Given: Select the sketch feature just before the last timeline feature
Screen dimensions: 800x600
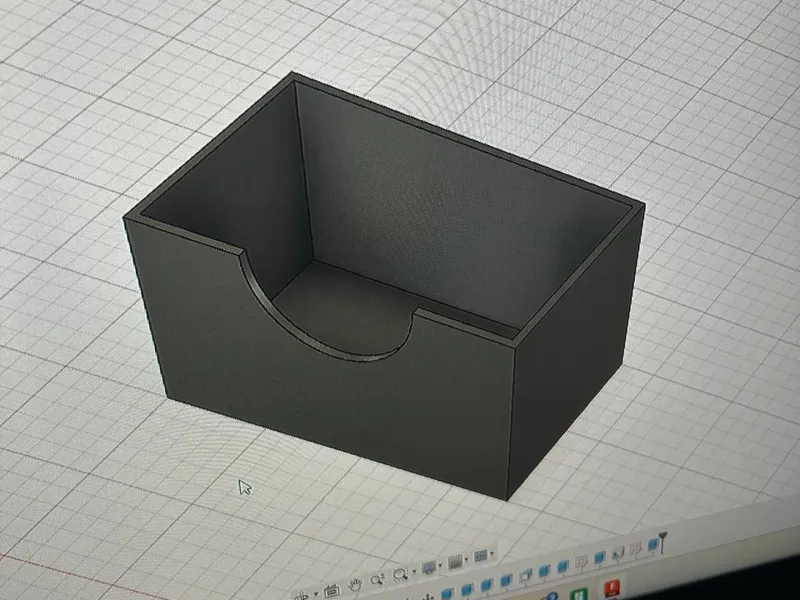Looking at the screenshot, I should point(636,549).
